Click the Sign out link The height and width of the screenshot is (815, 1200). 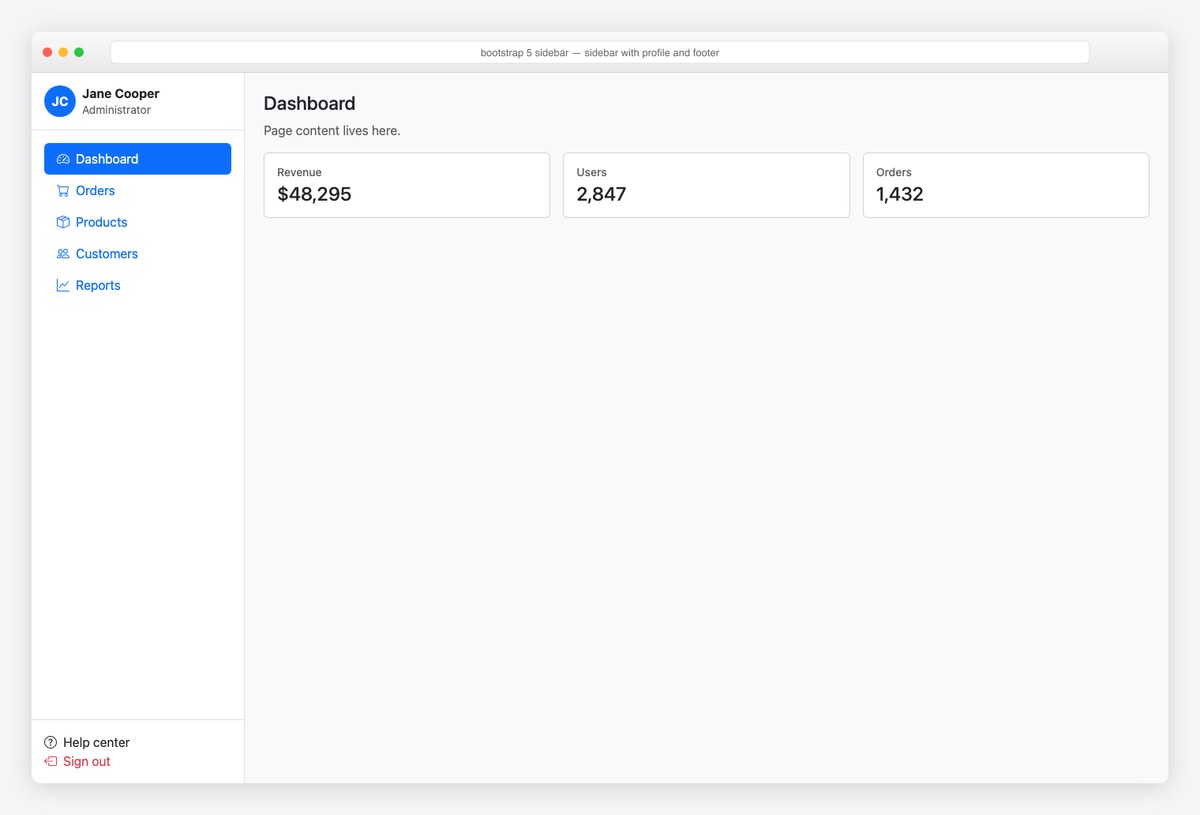[77, 762]
